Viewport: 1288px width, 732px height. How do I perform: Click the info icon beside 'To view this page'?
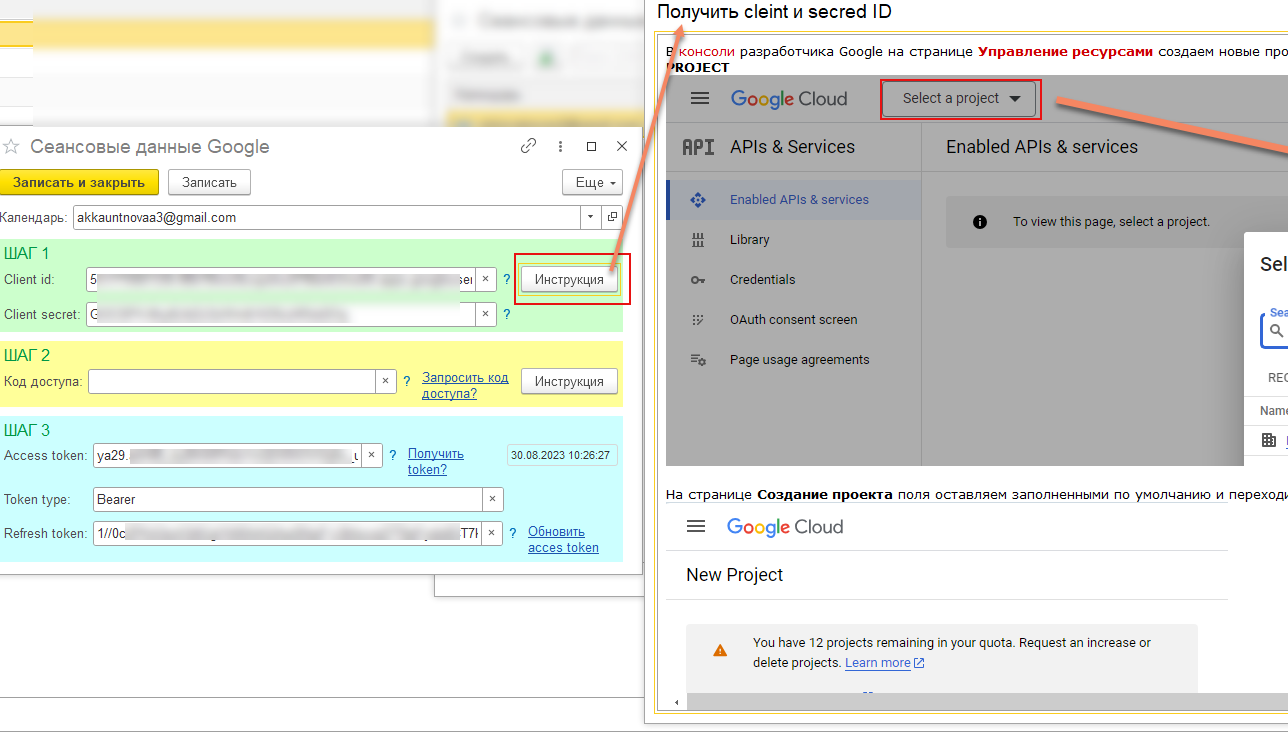tap(980, 222)
